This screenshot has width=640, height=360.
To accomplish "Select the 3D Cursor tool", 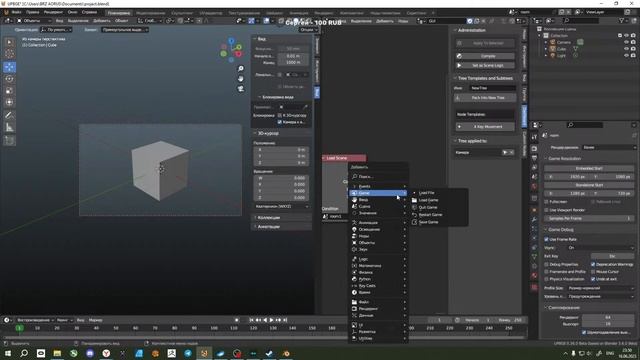I will 9,54.
